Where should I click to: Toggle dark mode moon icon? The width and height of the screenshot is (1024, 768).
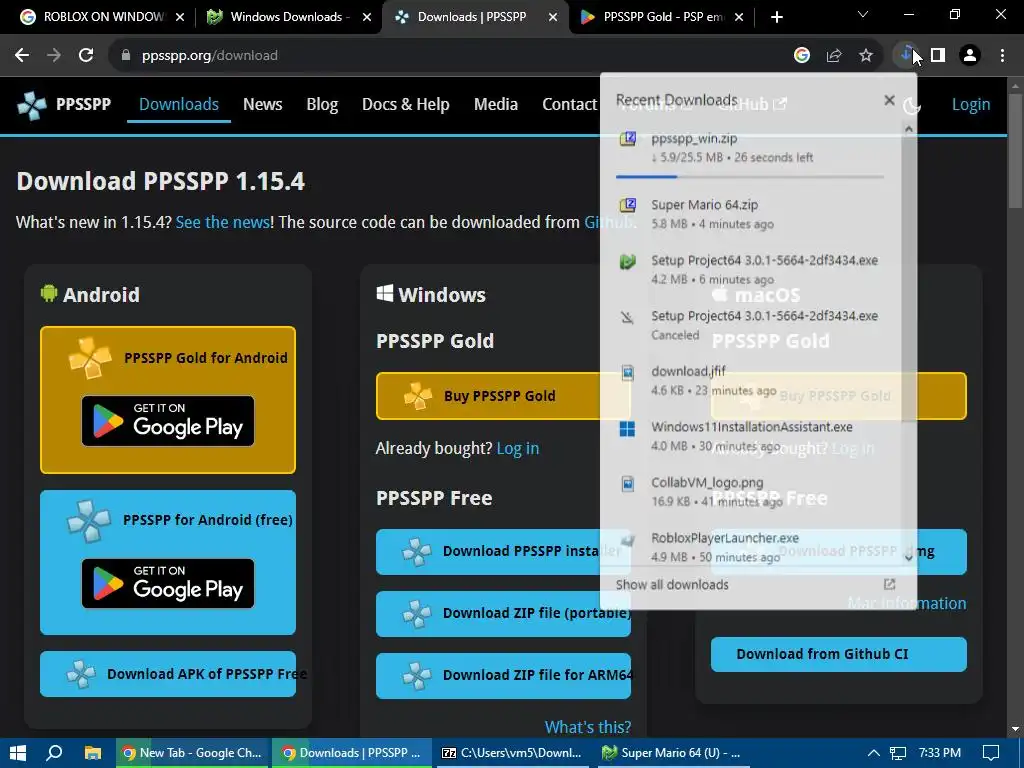[912, 104]
